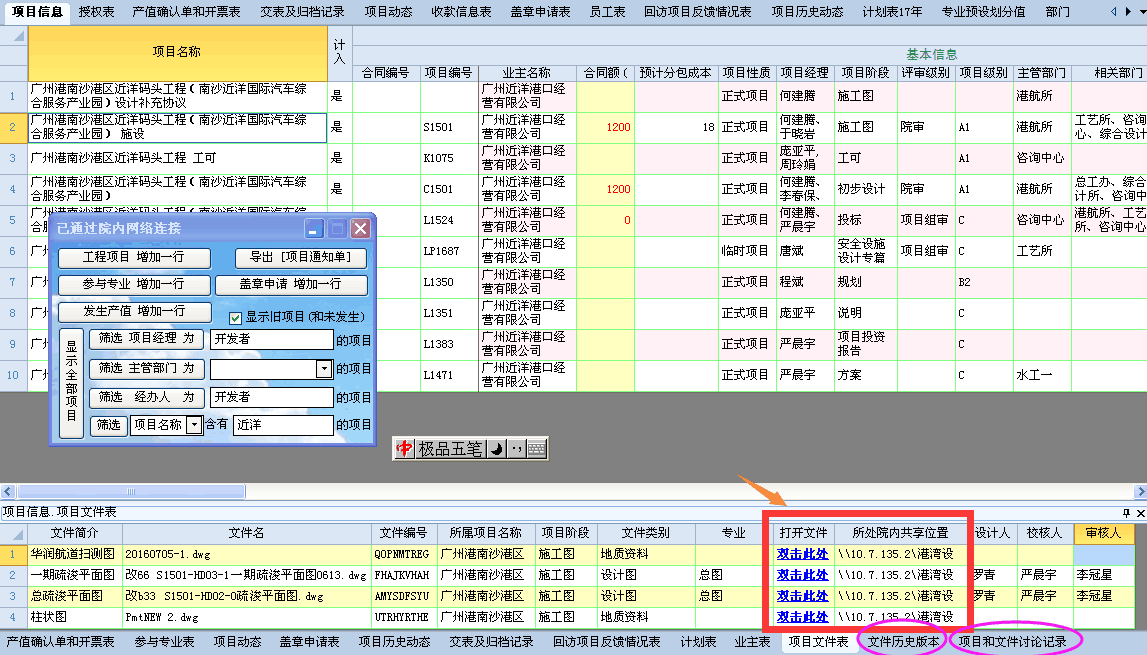Pin the 项目信息.项目文件表 panel
Screen dimensions: 1147x655
tap(1127, 512)
